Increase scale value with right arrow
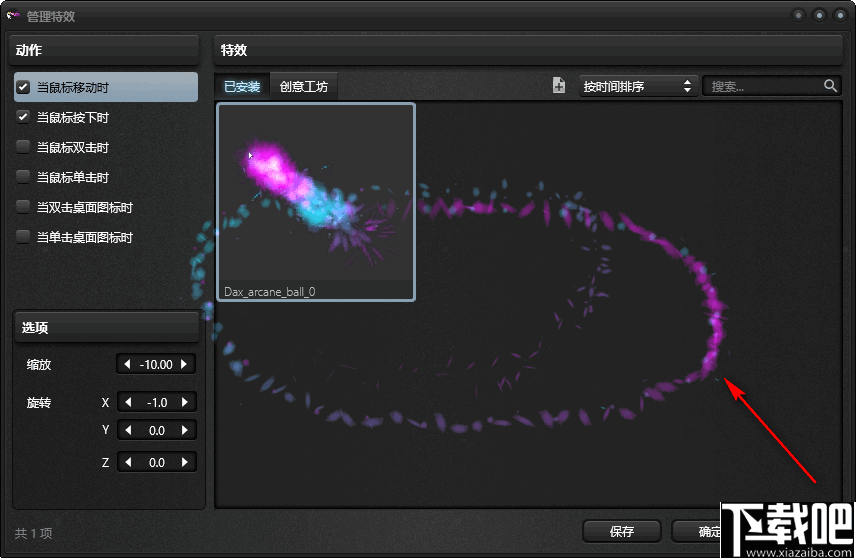 [184, 364]
